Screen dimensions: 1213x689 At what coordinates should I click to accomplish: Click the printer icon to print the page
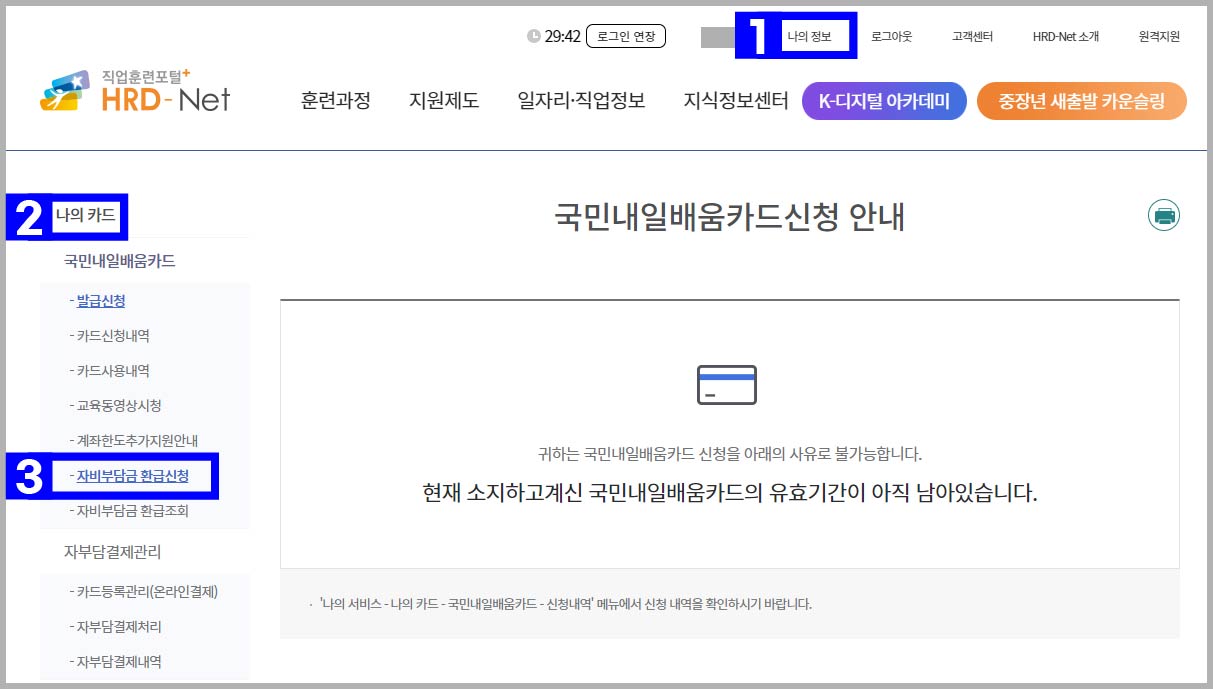[x=1162, y=214]
